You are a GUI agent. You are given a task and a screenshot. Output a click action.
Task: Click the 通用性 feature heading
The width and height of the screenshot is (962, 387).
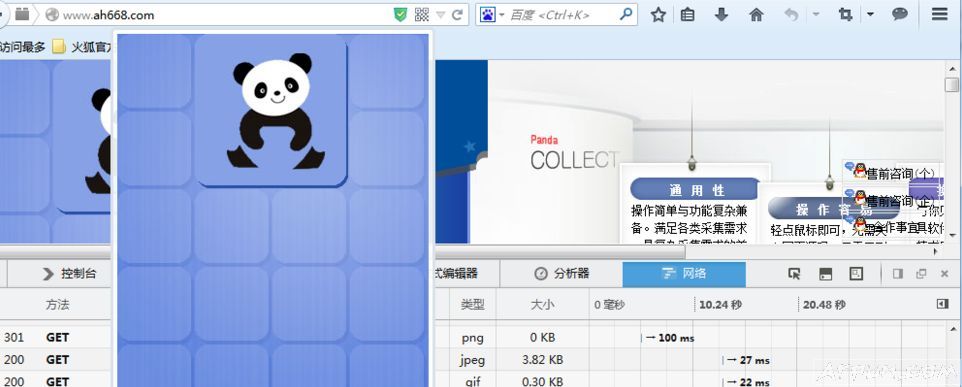696,190
